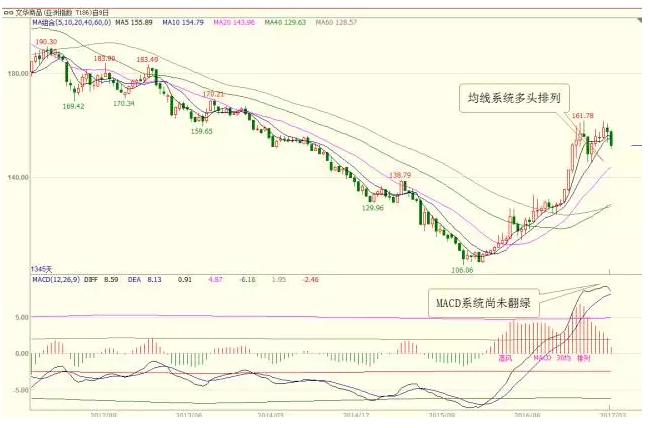Viewport: 650px width, 428px height.
Task: Click the 2017/03 date axis label
Action: tap(614, 415)
